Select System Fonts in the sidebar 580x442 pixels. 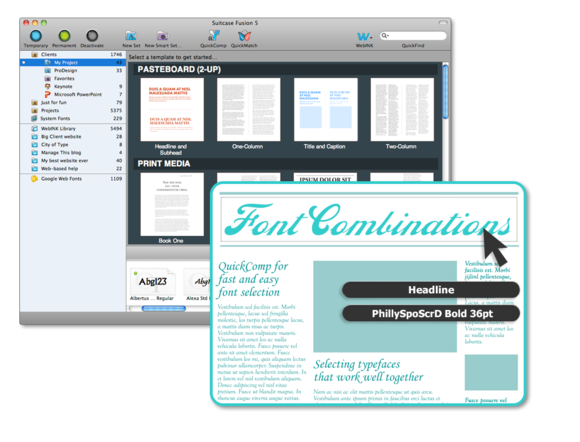tap(73, 118)
